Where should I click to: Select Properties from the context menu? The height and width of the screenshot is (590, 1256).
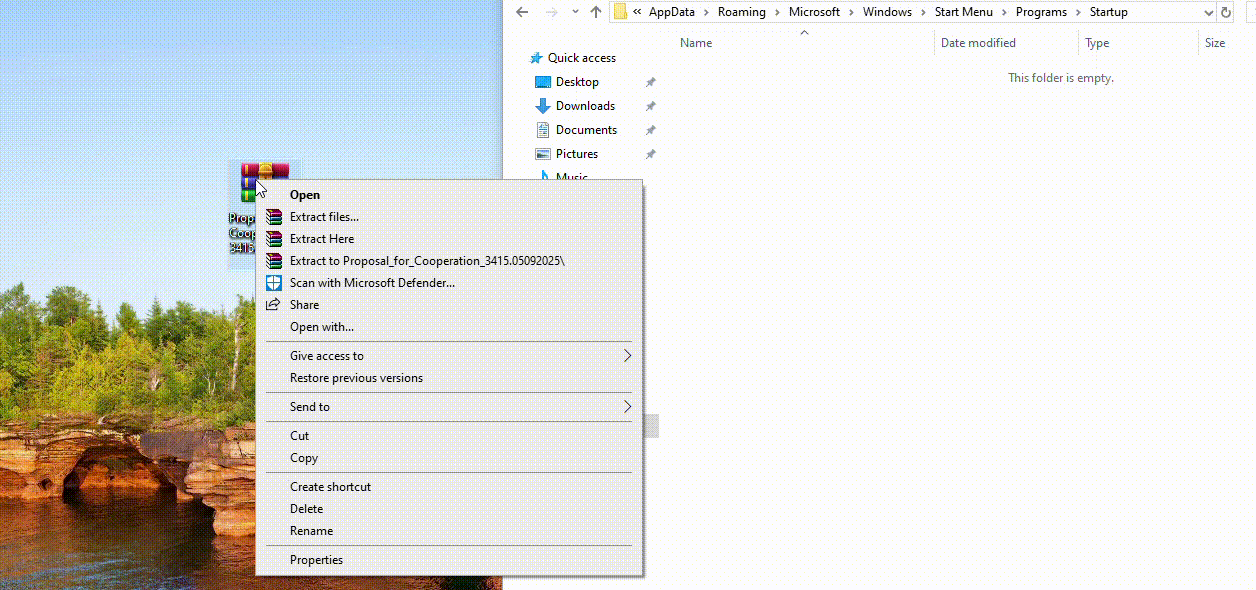316,560
